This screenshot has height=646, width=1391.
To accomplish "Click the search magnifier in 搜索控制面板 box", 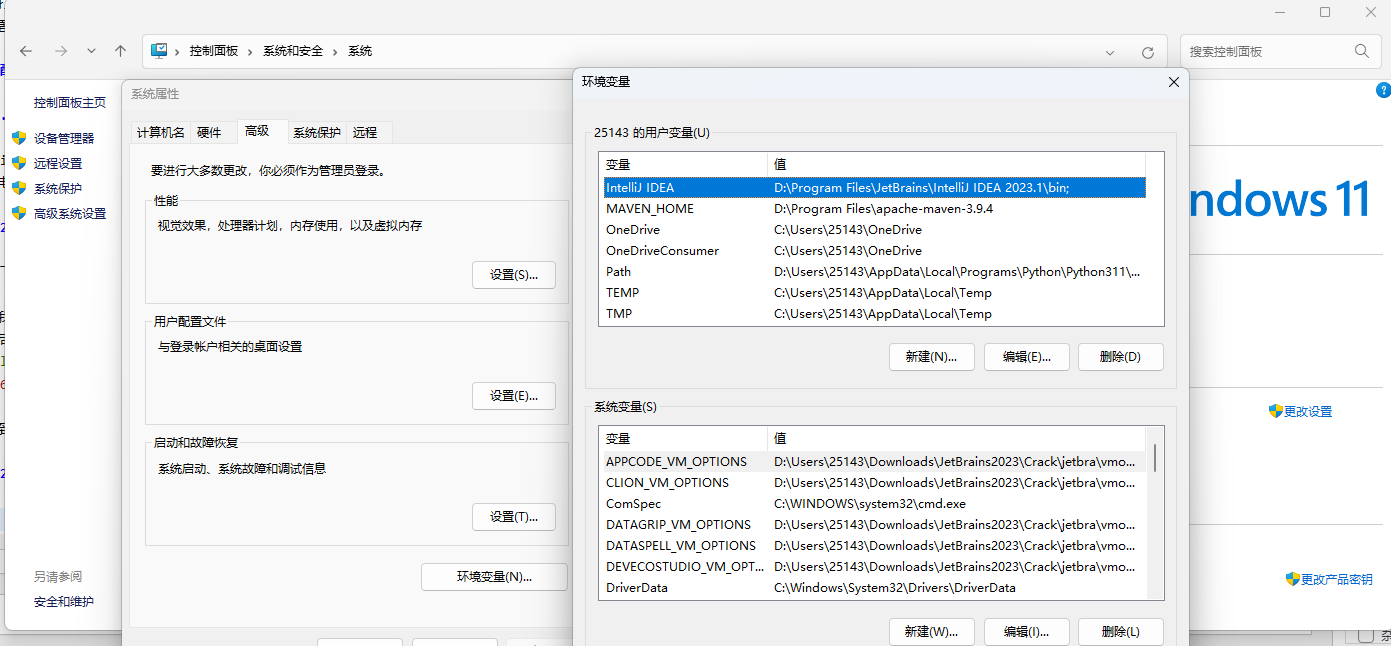I will click(x=1361, y=51).
